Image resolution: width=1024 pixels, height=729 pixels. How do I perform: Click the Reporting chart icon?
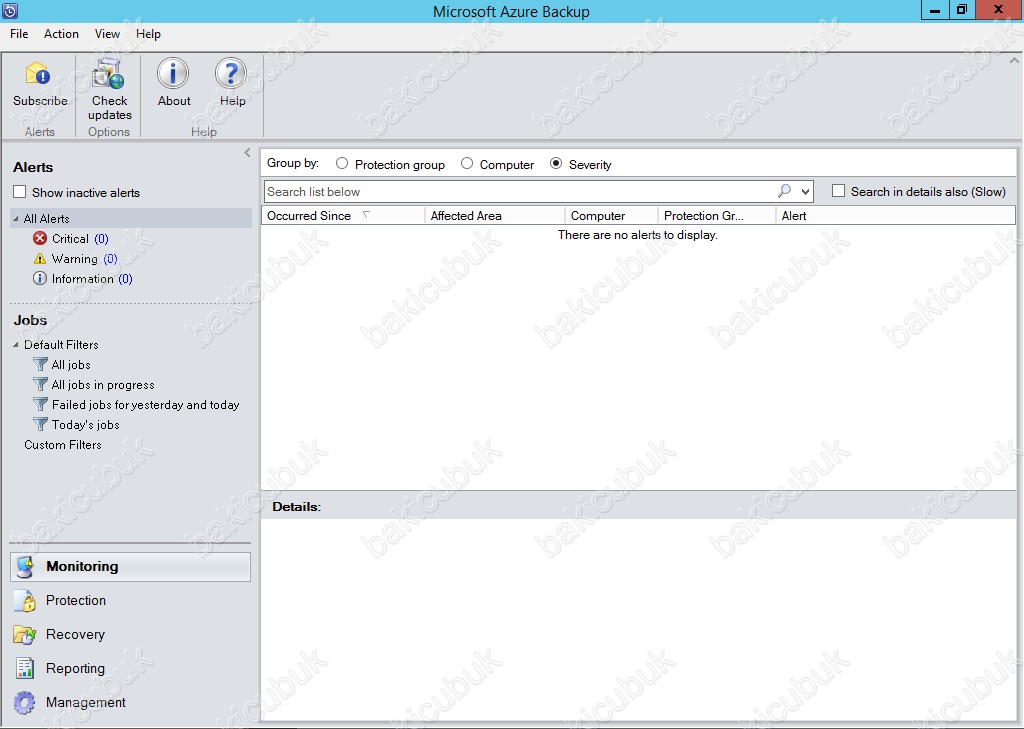point(25,668)
